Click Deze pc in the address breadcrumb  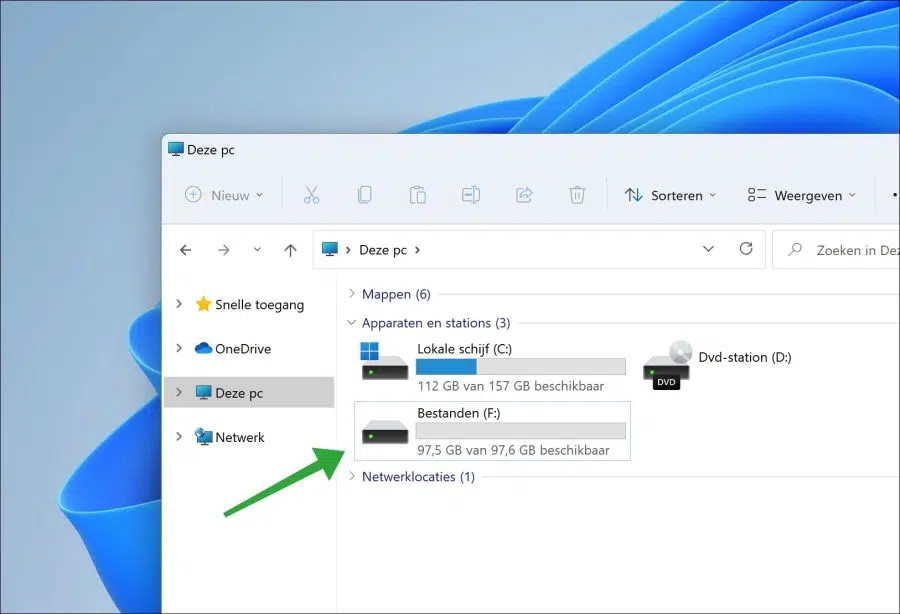[383, 250]
